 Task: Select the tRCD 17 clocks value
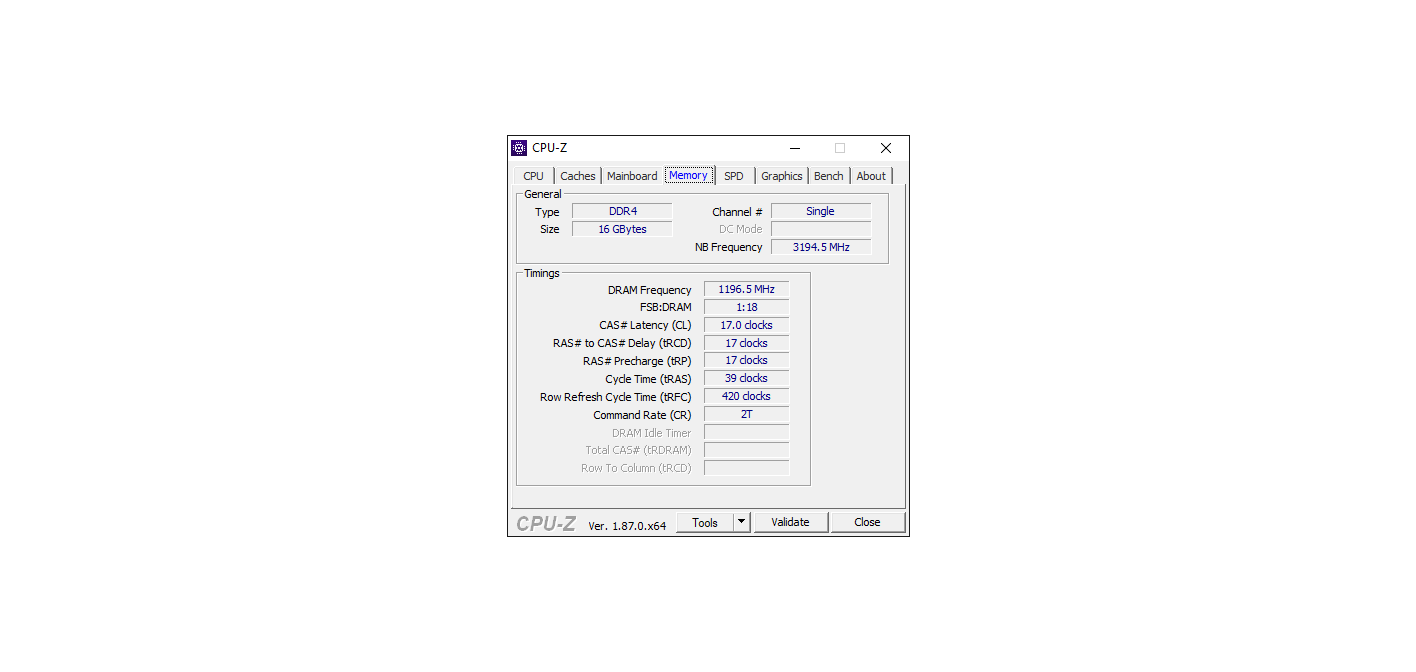coord(747,343)
